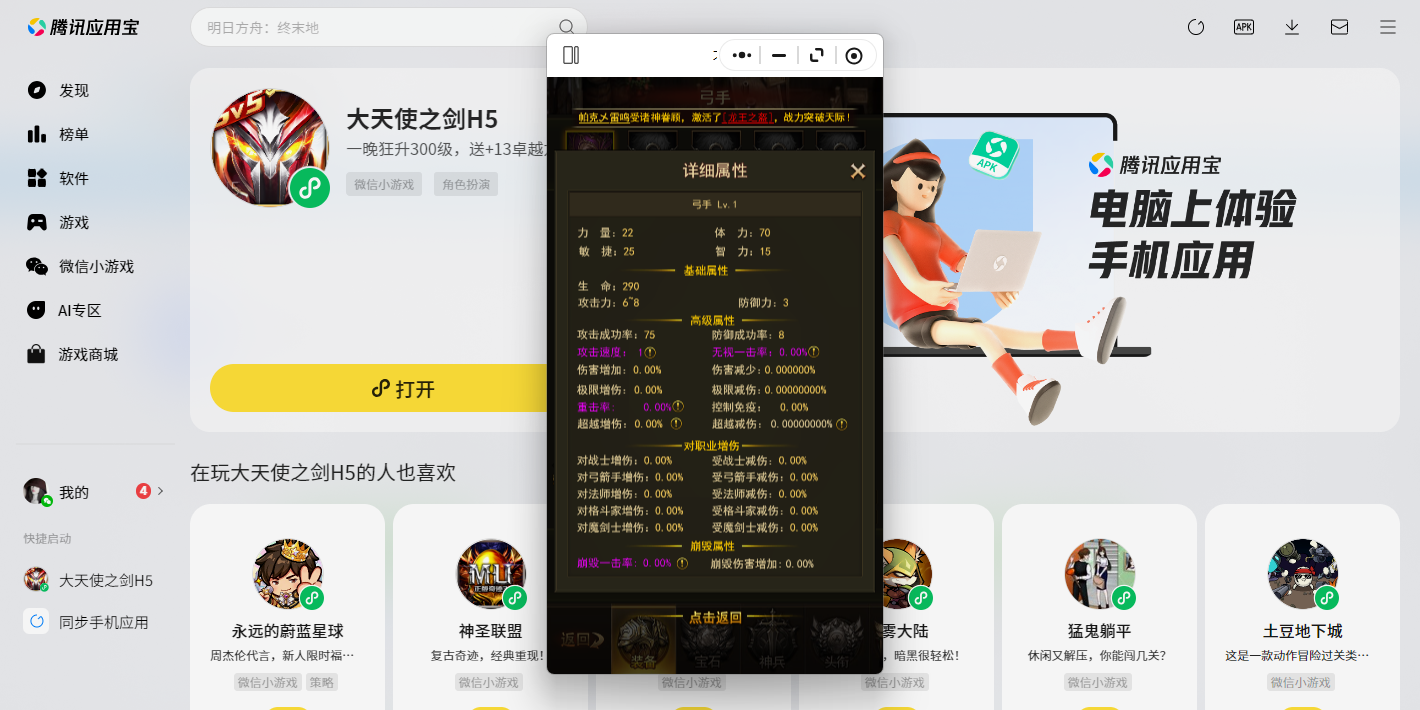Open notifications badge showing 4
The width and height of the screenshot is (1420, 710).
[x=144, y=491]
